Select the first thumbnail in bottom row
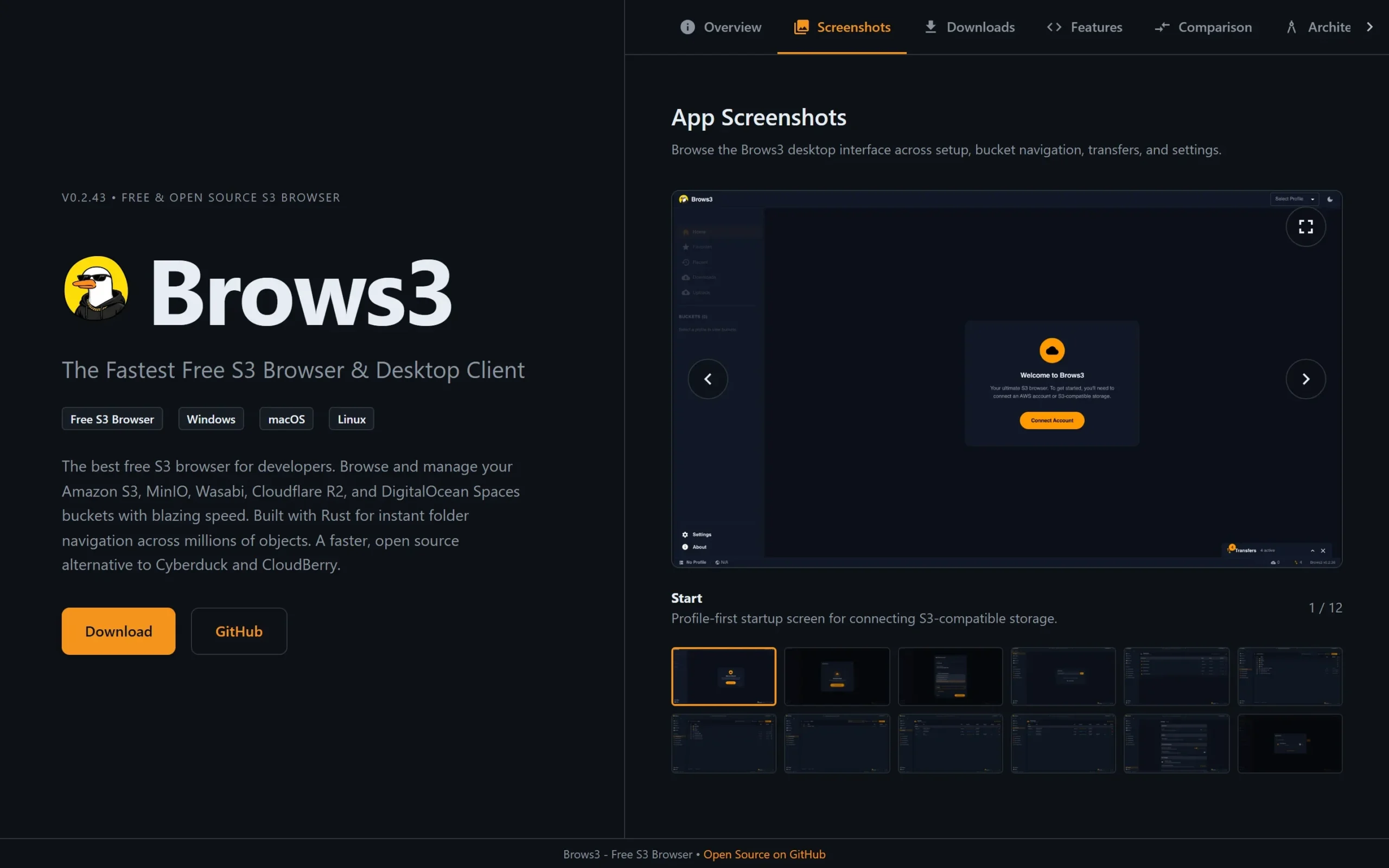 point(723,743)
